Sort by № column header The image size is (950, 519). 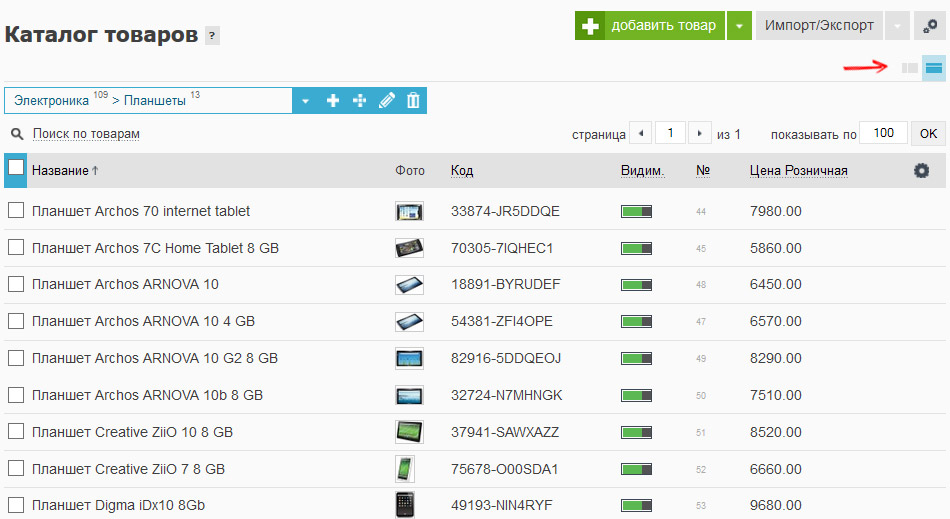click(703, 171)
